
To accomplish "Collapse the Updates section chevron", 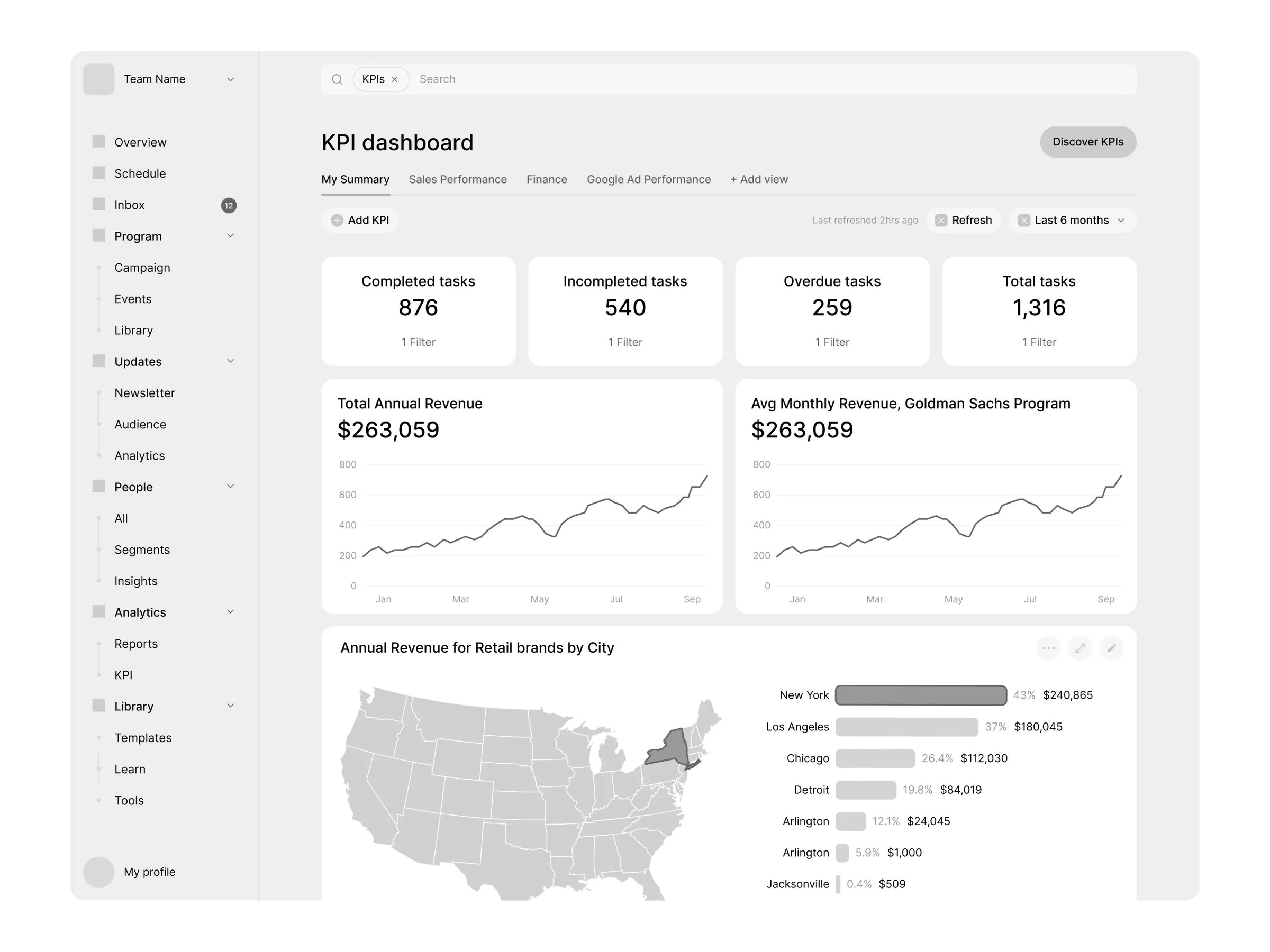I will pos(230,360).
